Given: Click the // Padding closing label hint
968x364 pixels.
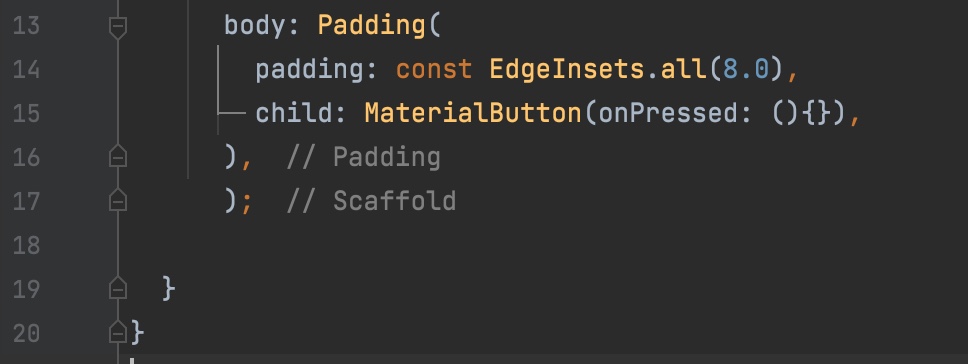Looking at the screenshot, I should click(364, 157).
